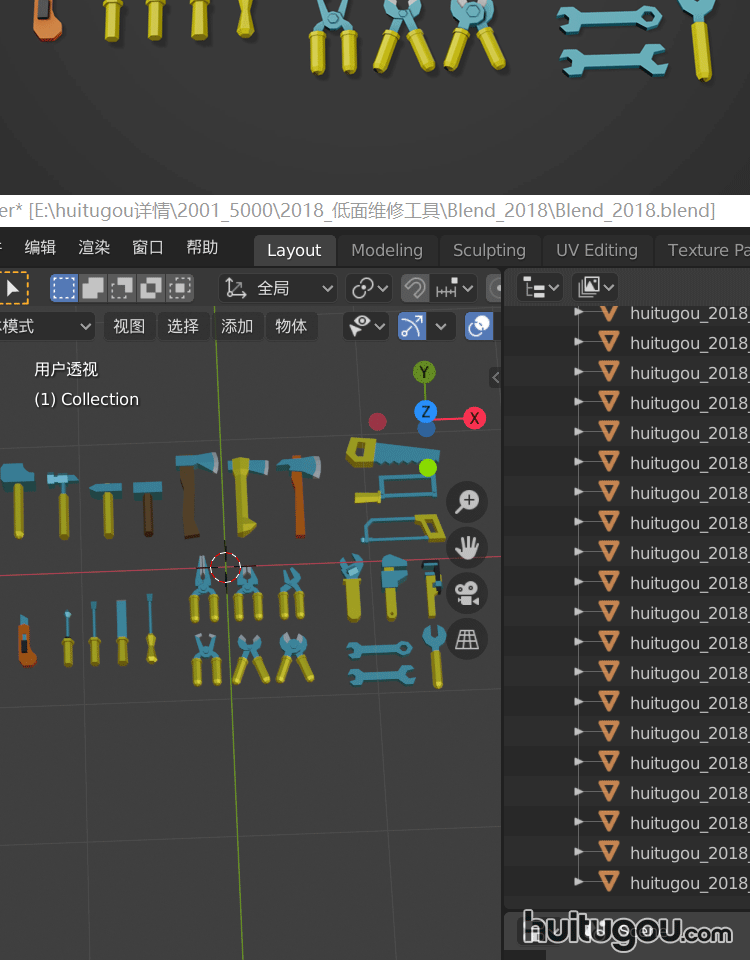This screenshot has height=960, width=750.
Task: Click the red X axis gizmo circle
Action: 474,418
